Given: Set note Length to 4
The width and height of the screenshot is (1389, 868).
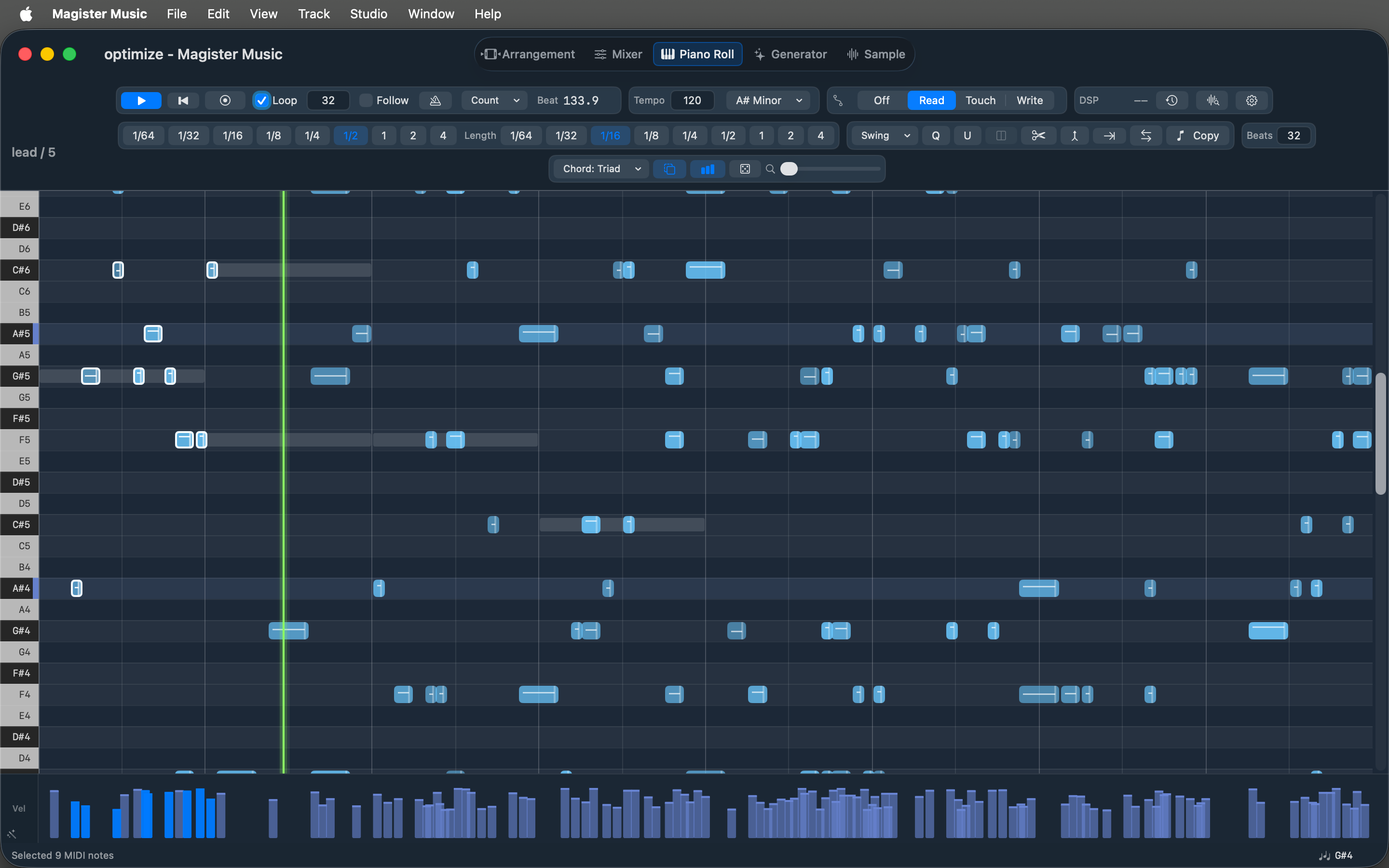Looking at the screenshot, I should point(820,136).
